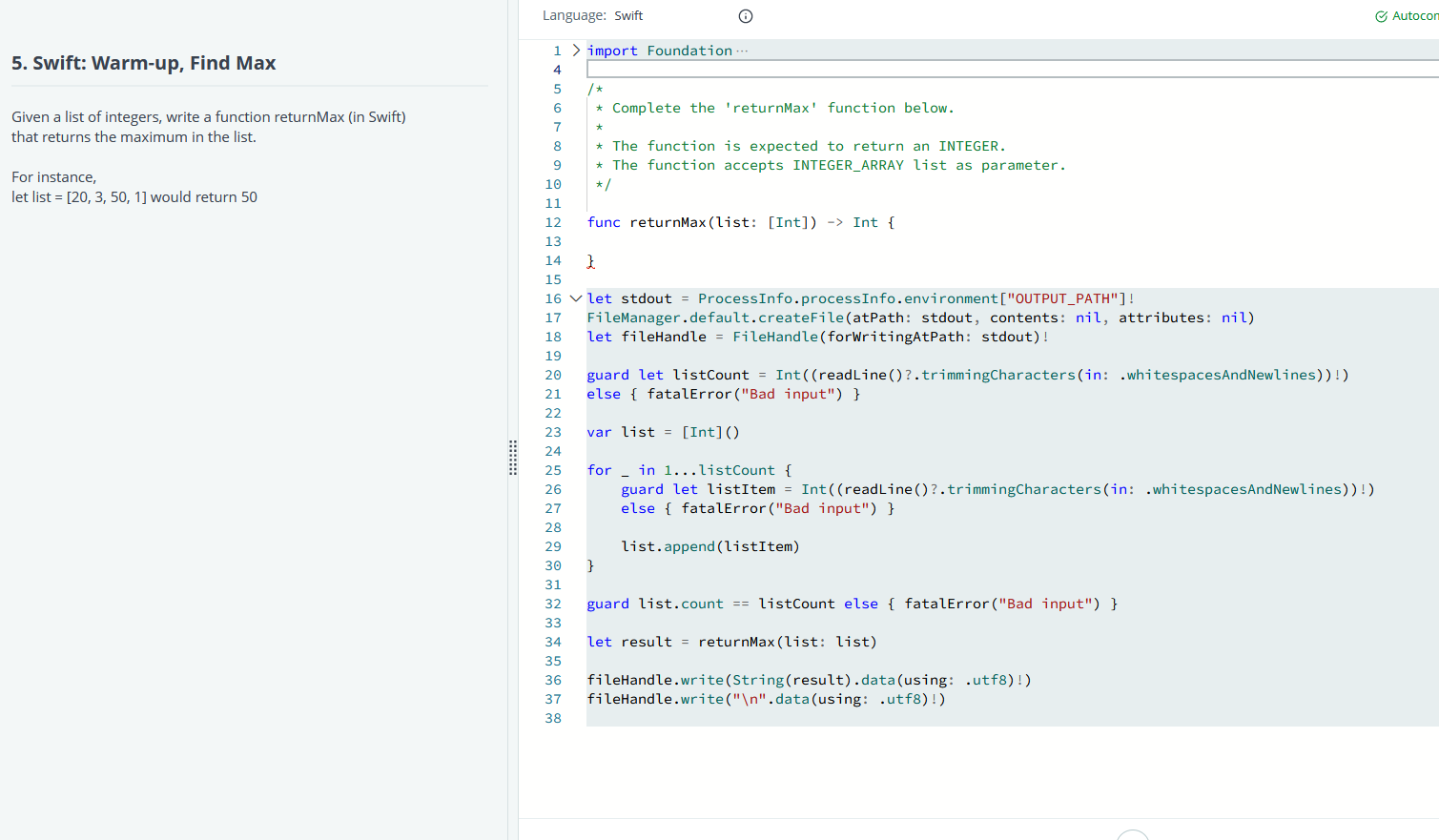
Task: Click the returnMax function signature on line 12
Action: point(739,221)
